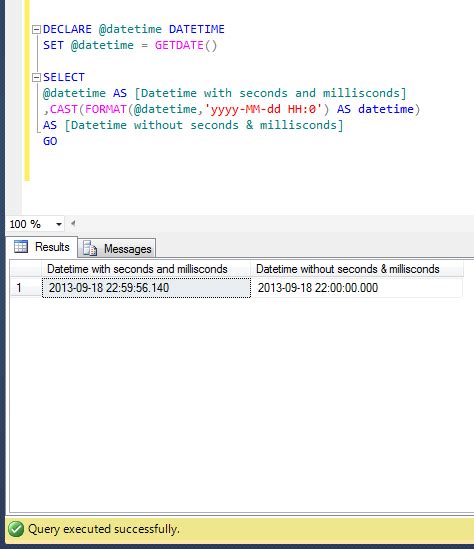Image resolution: width=474 pixels, height=549 pixels.
Task: Select row 1 header in results grid
Action: (26, 288)
